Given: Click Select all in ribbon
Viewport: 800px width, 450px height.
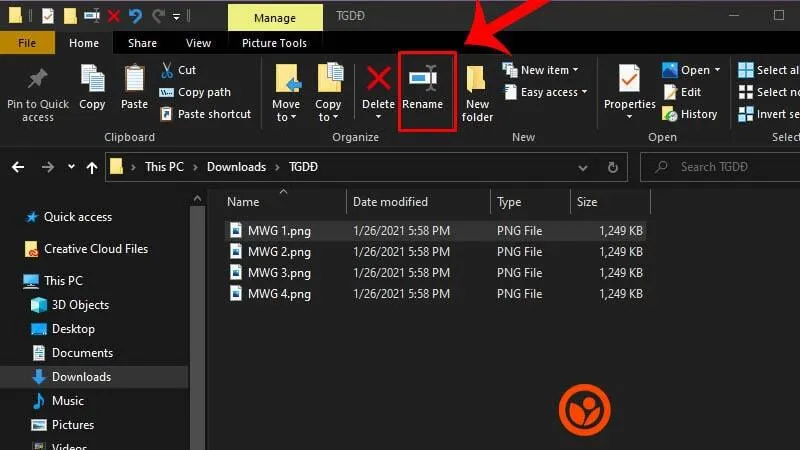Looking at the screenshot, I should (768, 70).
